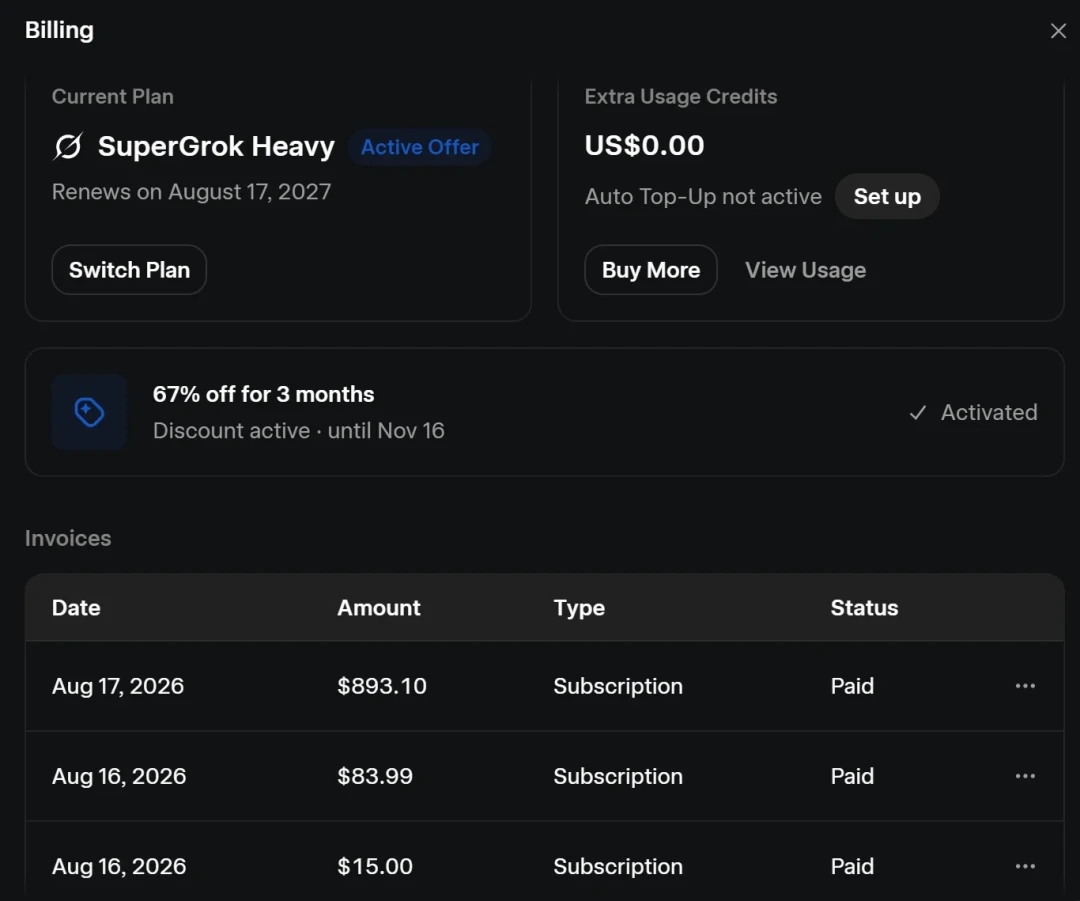This screenshot has width=1080, height=901.
Task: Click the Grok logo beside SuperGrok Heavy
Action: 68,146
